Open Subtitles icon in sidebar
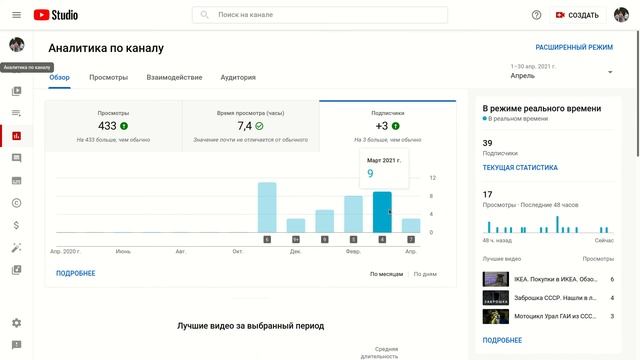Screen dimensions: 640x360 [x=16, y=180]
